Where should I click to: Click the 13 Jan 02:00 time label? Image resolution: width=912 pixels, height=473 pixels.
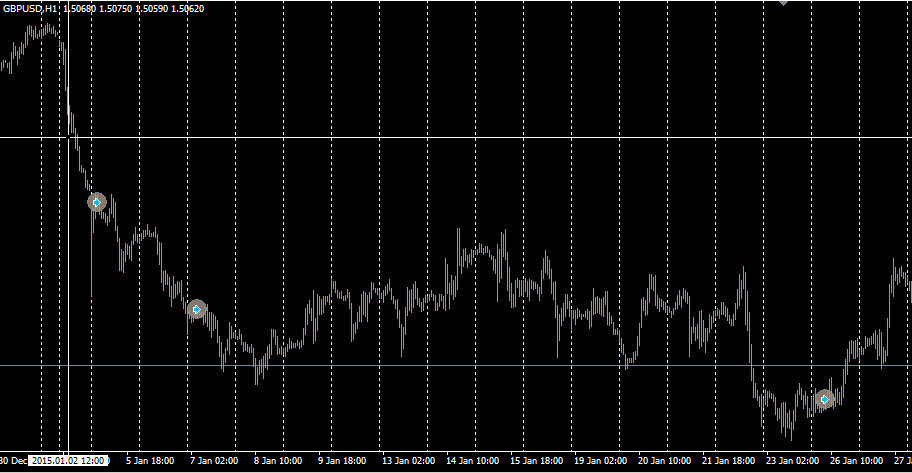[408, 461]
